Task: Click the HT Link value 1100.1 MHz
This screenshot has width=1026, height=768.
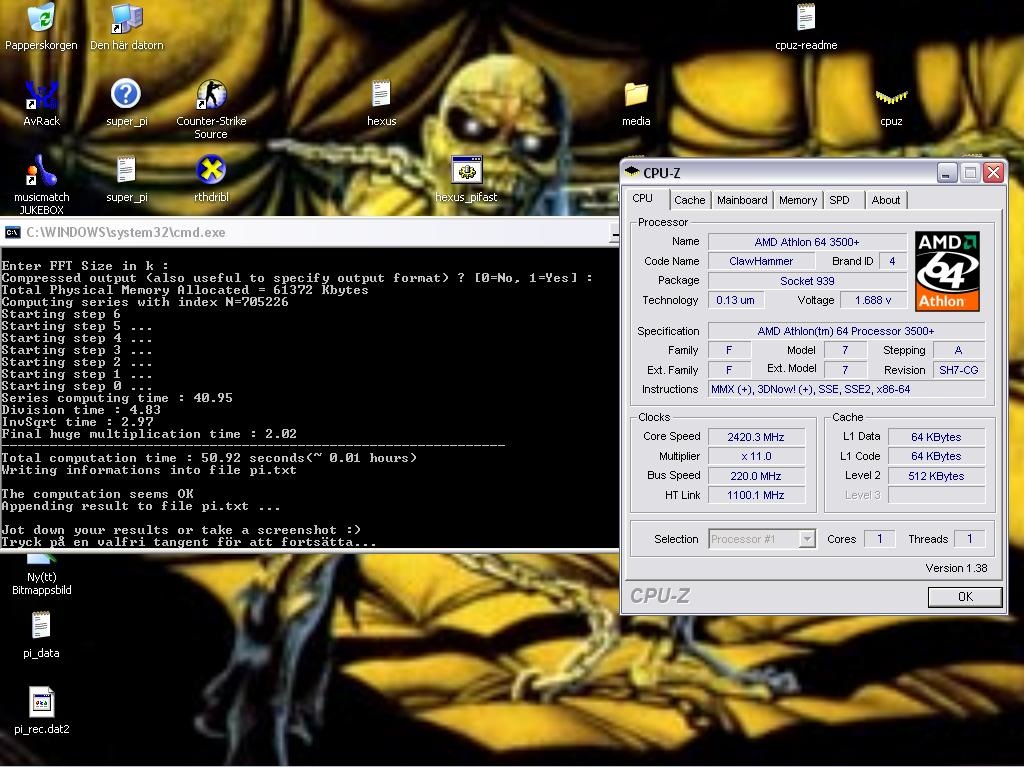Action: click(x=756, y=495)
